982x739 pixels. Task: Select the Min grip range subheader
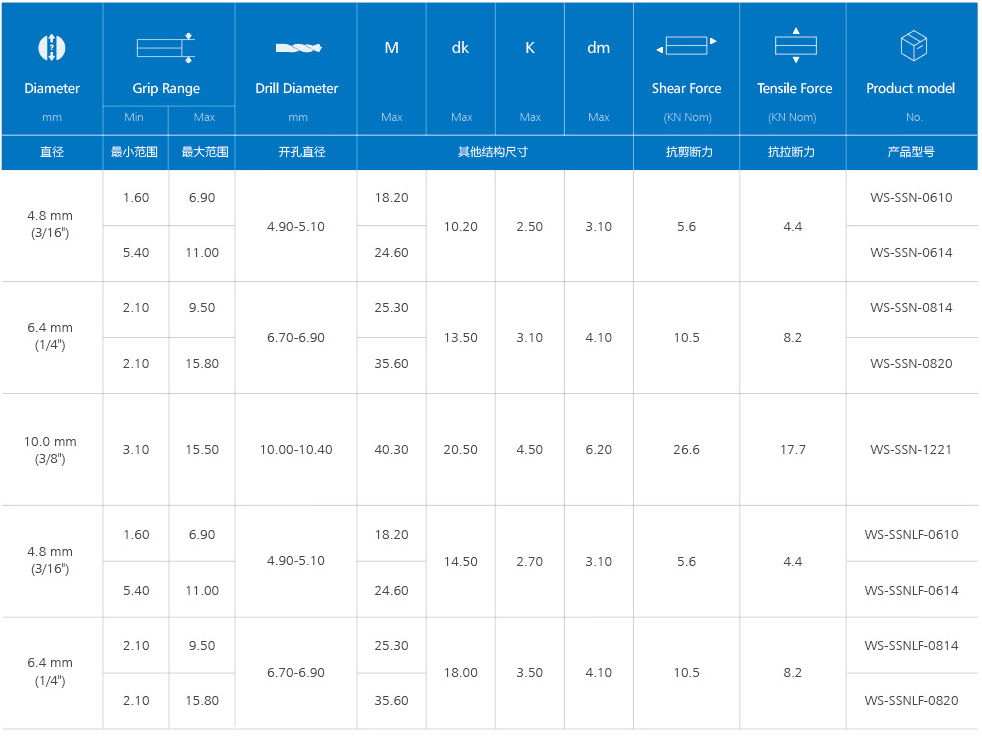(x=135, y=117)
